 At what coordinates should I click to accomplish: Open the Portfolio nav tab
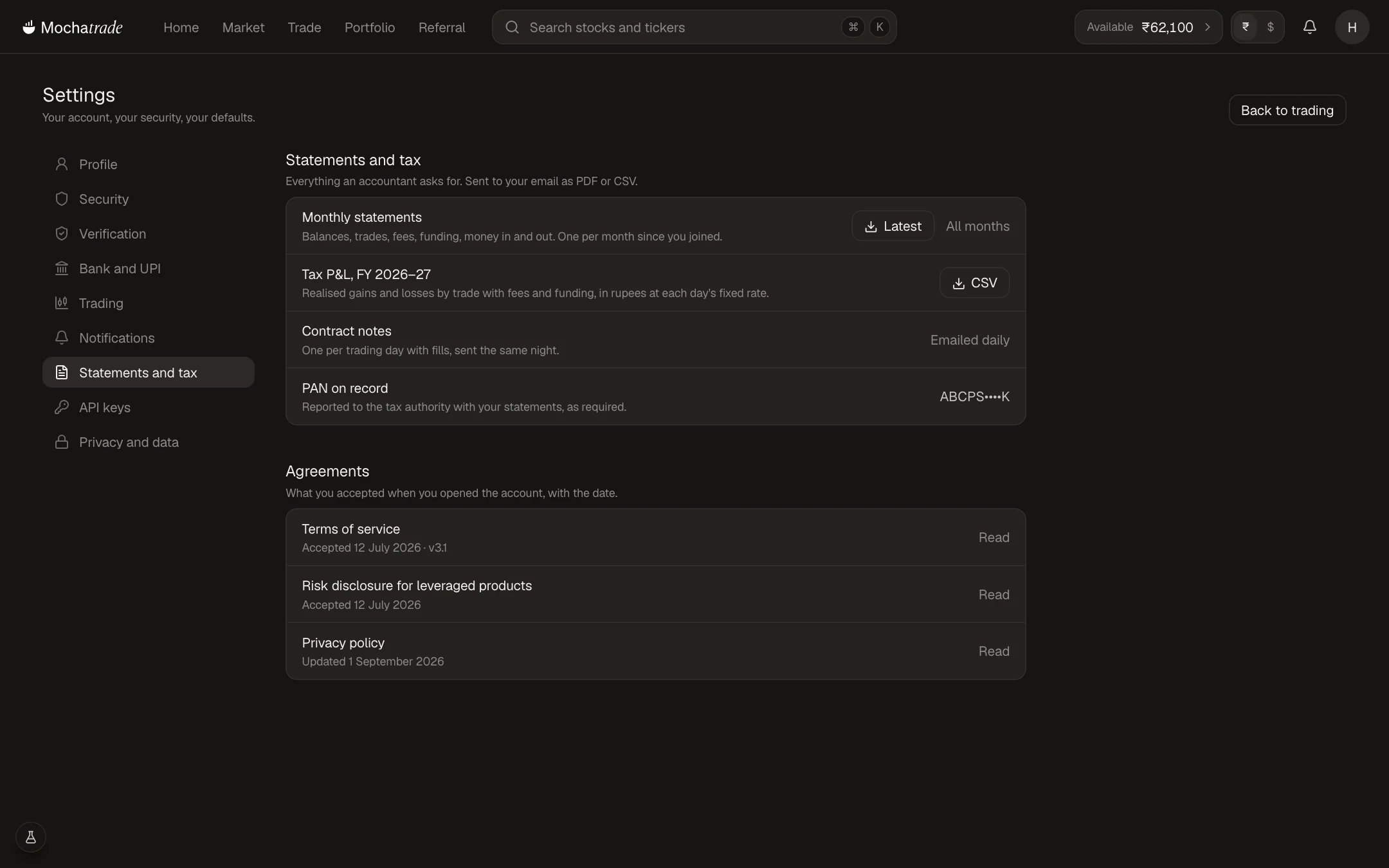pos(370,27)
